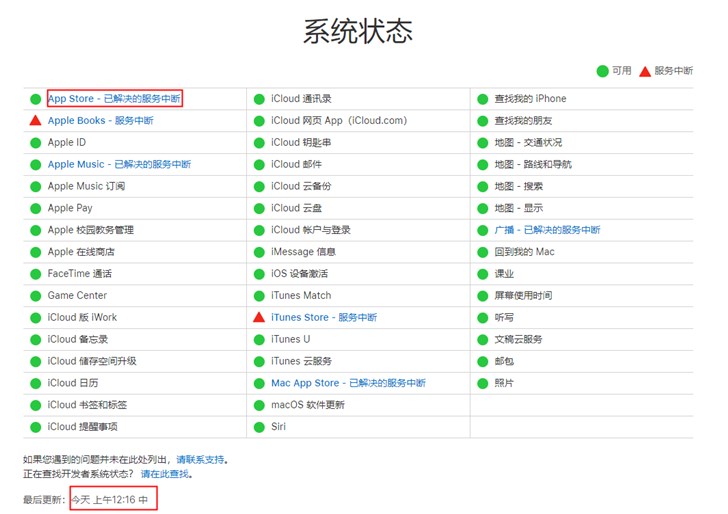Select the iCloud 帐户与登录 text
Screen dimensions: 728x514
311,230
